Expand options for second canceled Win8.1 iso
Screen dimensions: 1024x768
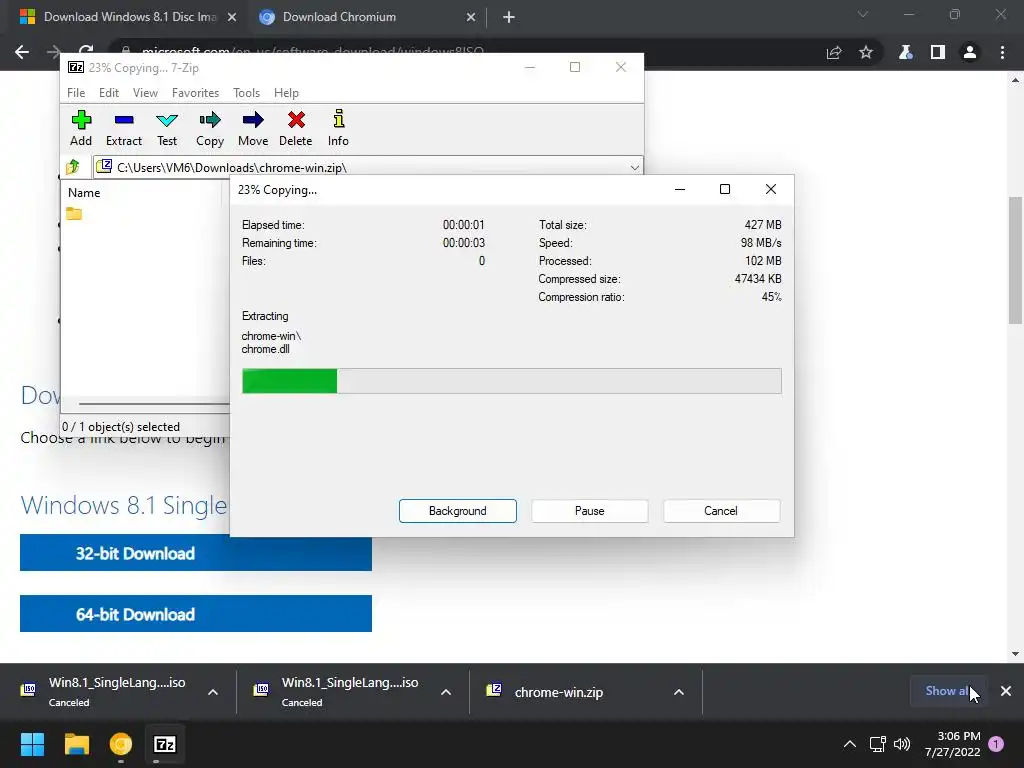click(x=446, y=692)
